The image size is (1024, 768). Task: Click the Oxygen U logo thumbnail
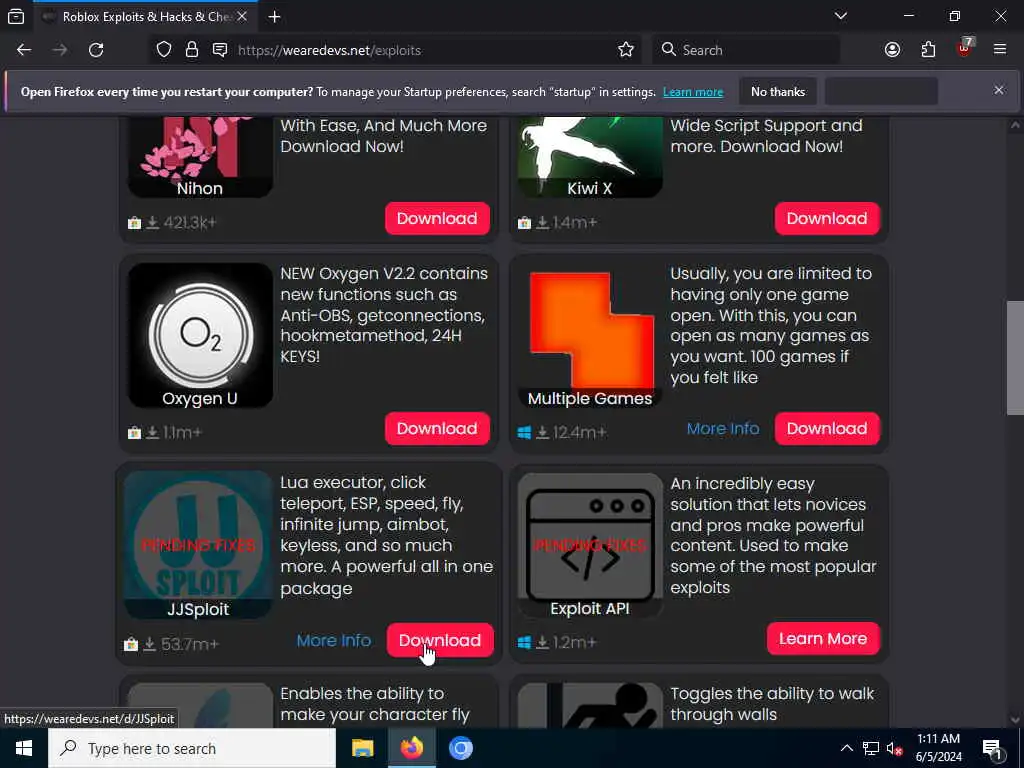[200, 336]
